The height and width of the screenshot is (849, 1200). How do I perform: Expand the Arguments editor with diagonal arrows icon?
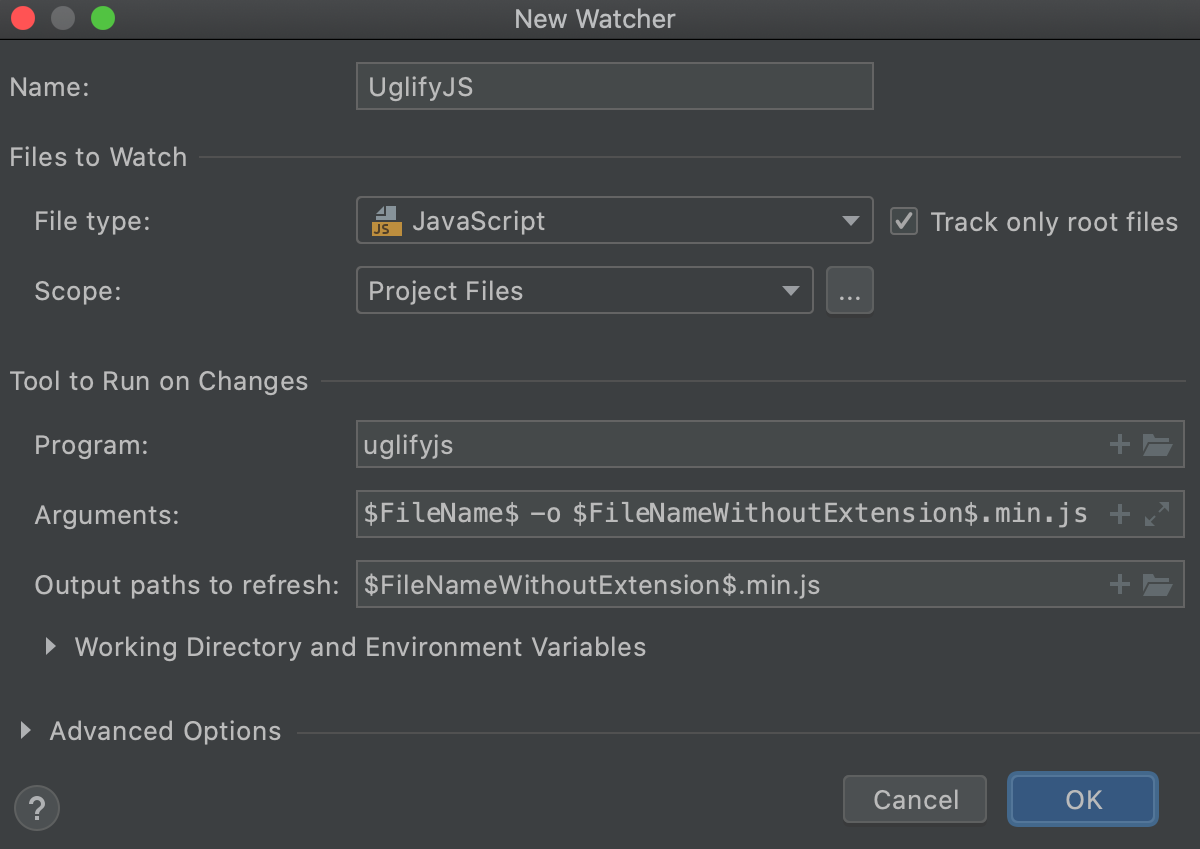[x=1157, y=514]
